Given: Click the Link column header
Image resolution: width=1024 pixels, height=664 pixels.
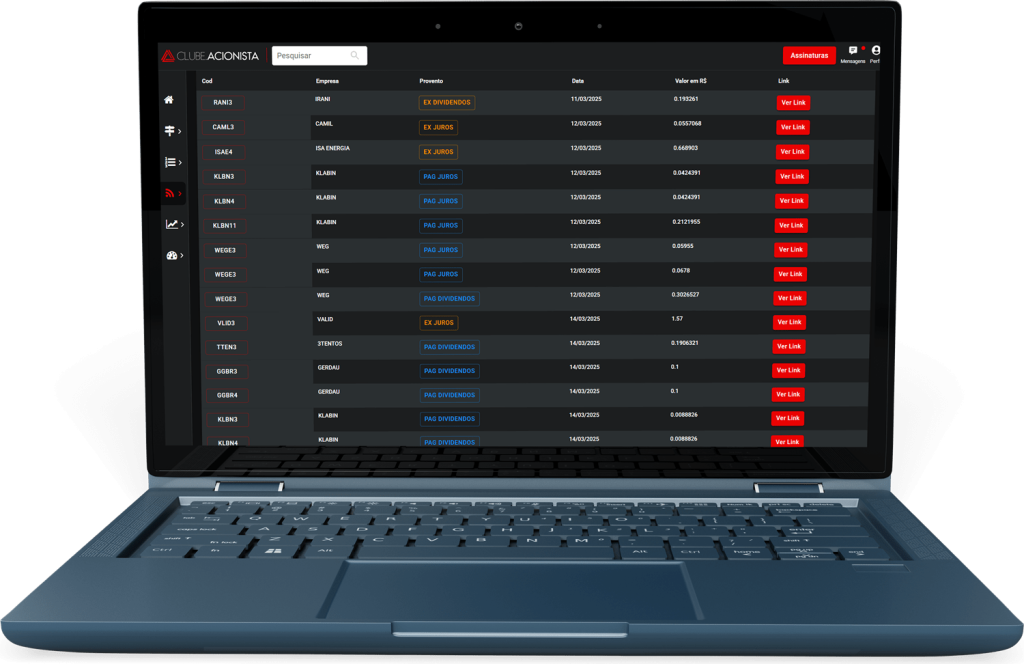Looking at the screenshot, I should [x=784, y=81].
